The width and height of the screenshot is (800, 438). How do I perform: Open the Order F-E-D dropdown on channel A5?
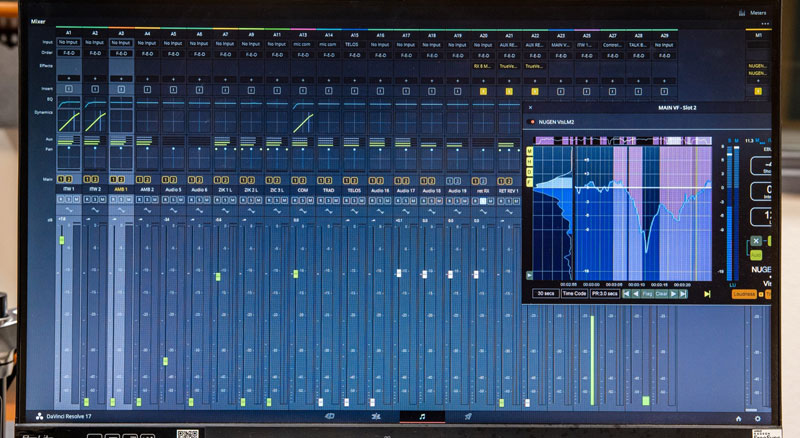point(173,54)
